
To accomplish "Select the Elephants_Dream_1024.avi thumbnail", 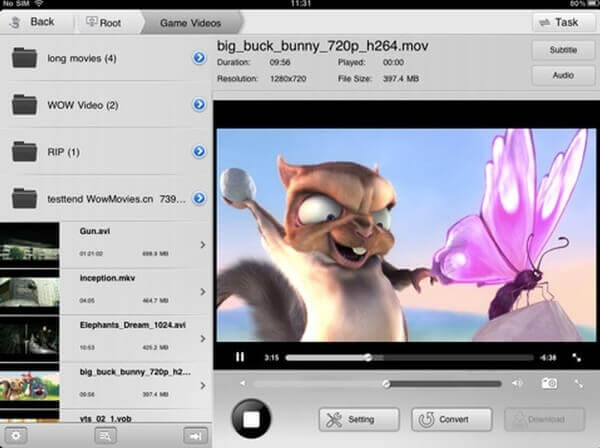I will 29,339.
